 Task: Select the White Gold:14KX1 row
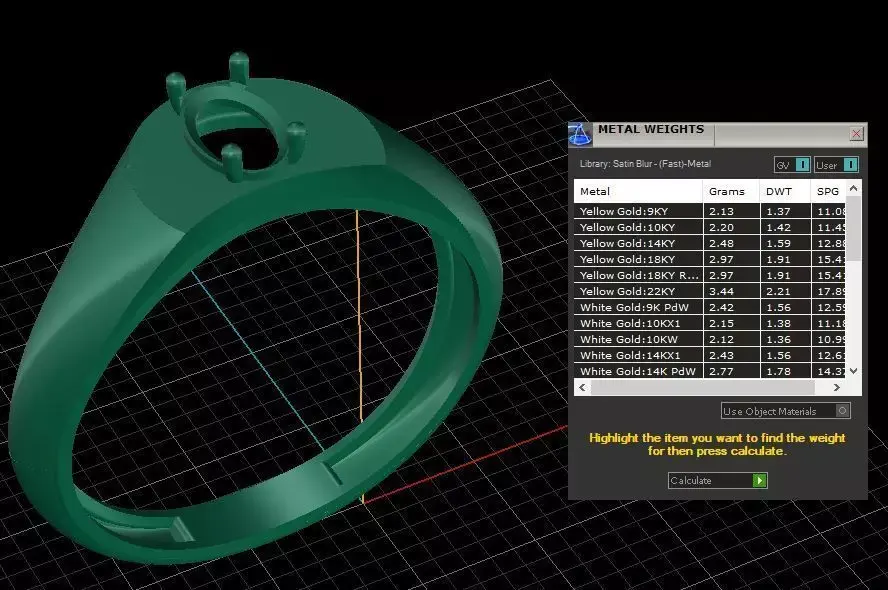tap(710, 356)
